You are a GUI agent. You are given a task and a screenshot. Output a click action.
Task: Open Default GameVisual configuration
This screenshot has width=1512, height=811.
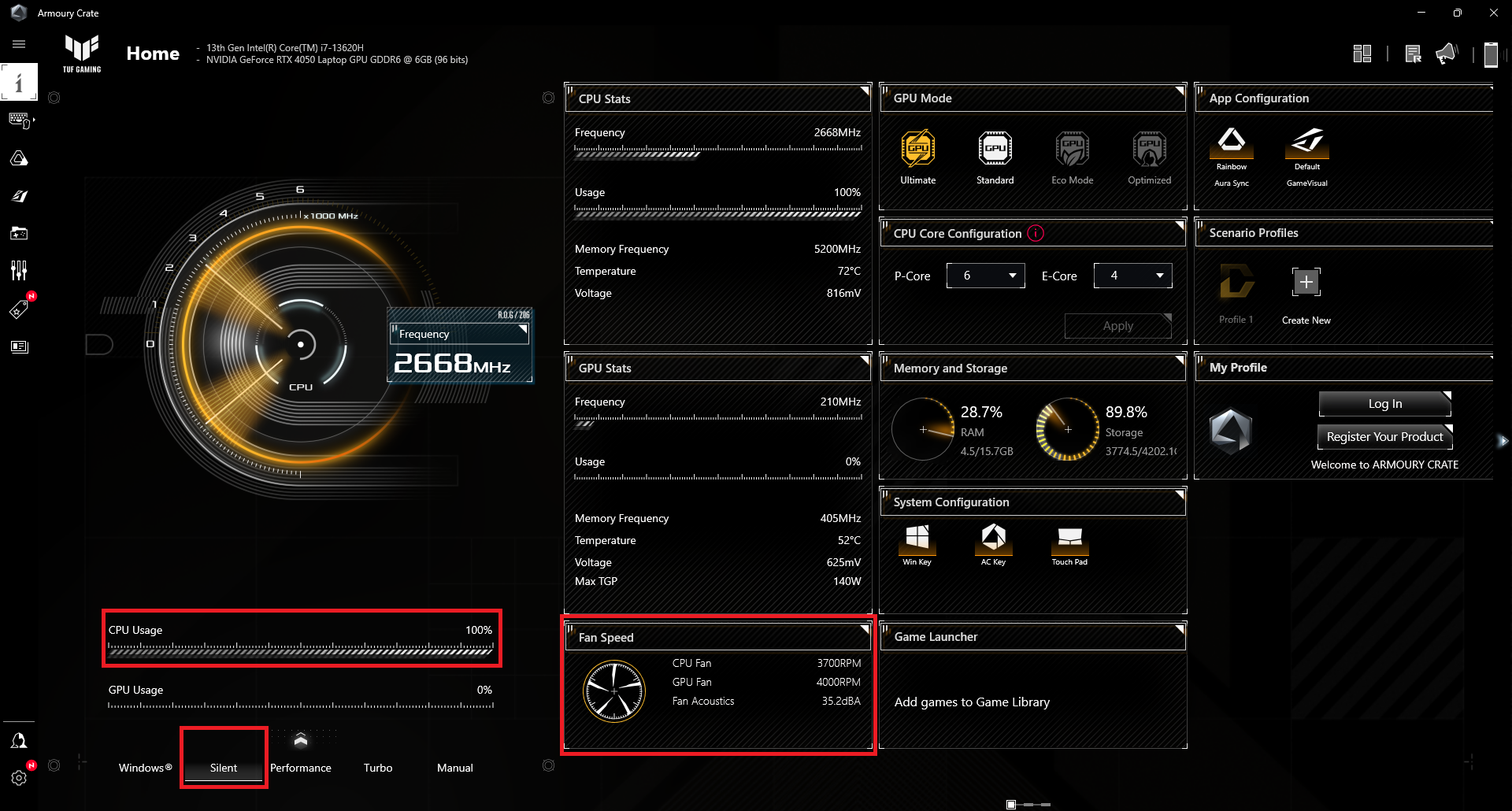[1307, 142]
